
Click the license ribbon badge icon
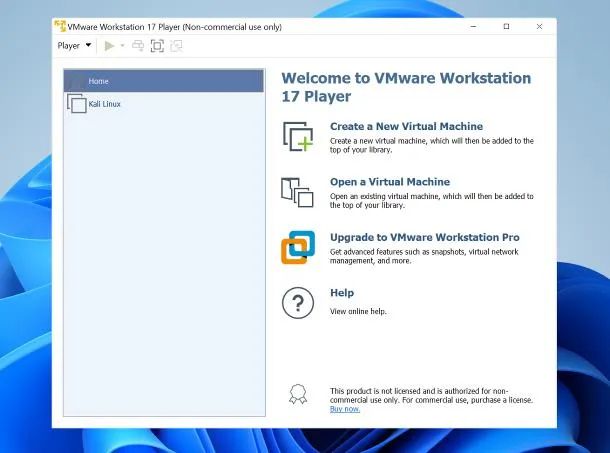pyautogui.click(x=298, y=395)
